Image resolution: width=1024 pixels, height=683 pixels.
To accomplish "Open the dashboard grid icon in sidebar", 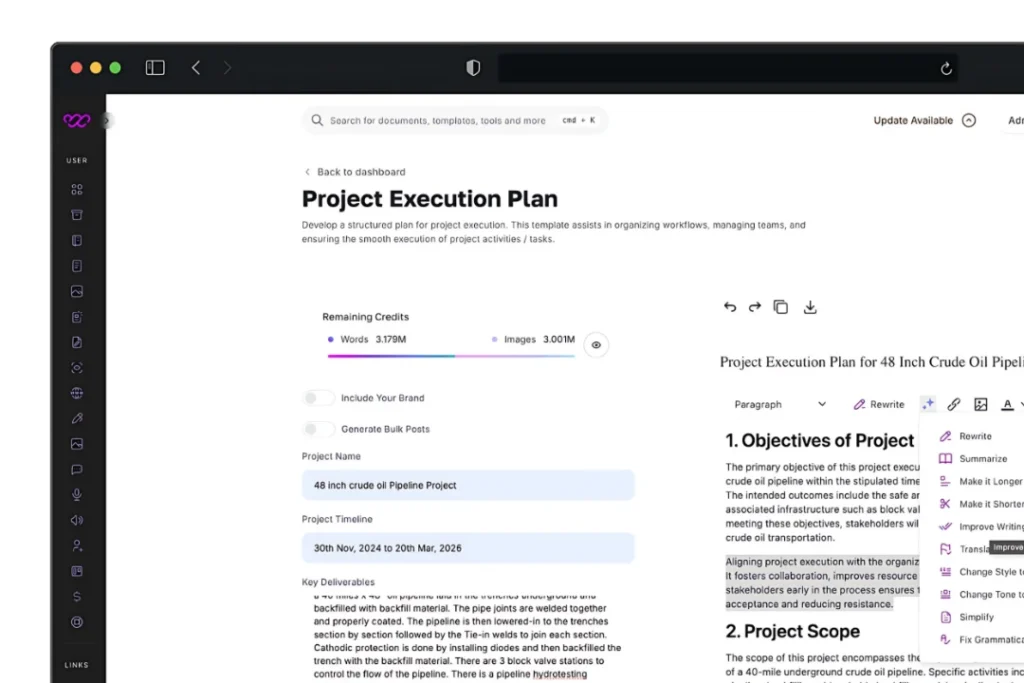I will pyautogui.click(x=76, y=189).
